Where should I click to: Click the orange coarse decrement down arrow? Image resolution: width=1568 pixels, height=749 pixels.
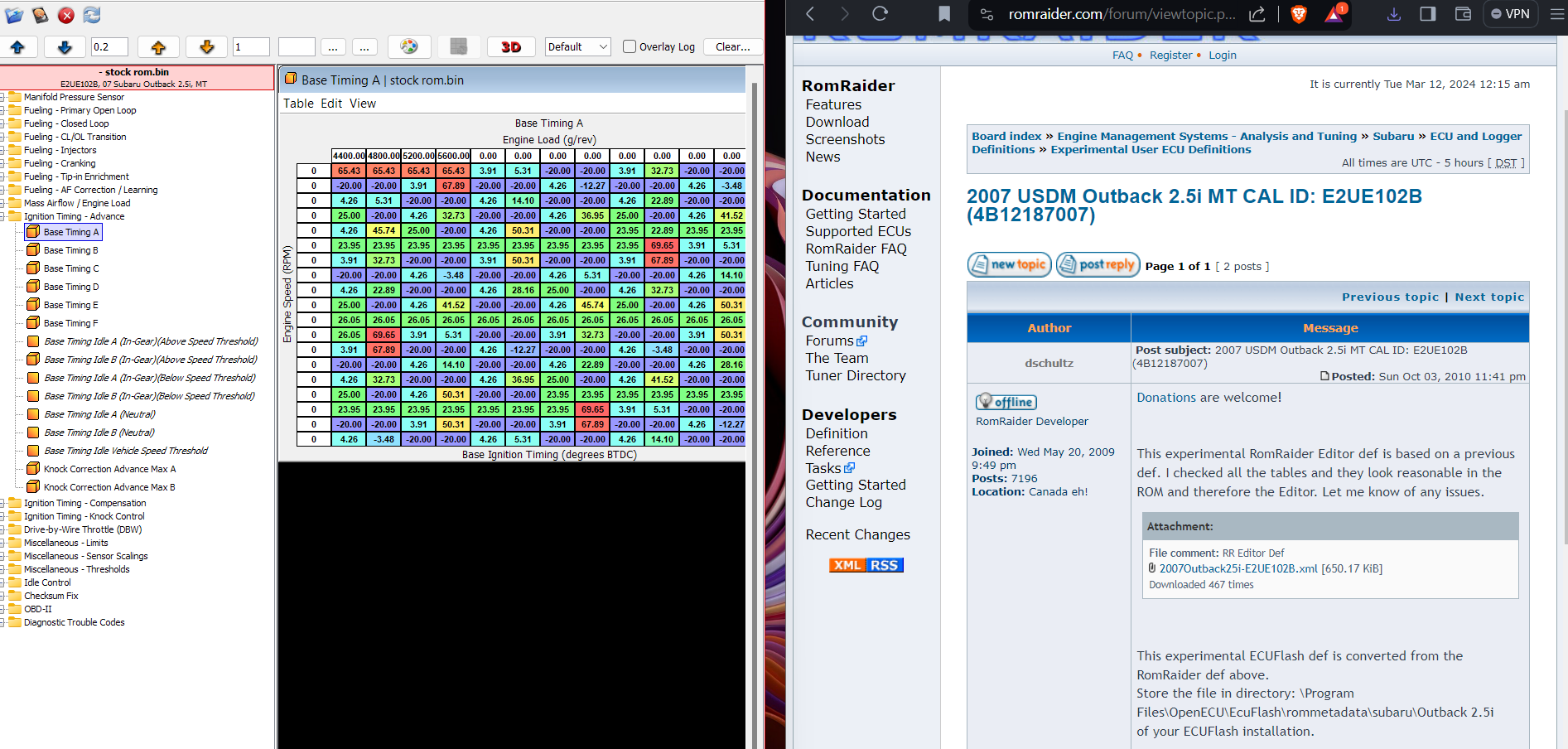pos(207,47)
